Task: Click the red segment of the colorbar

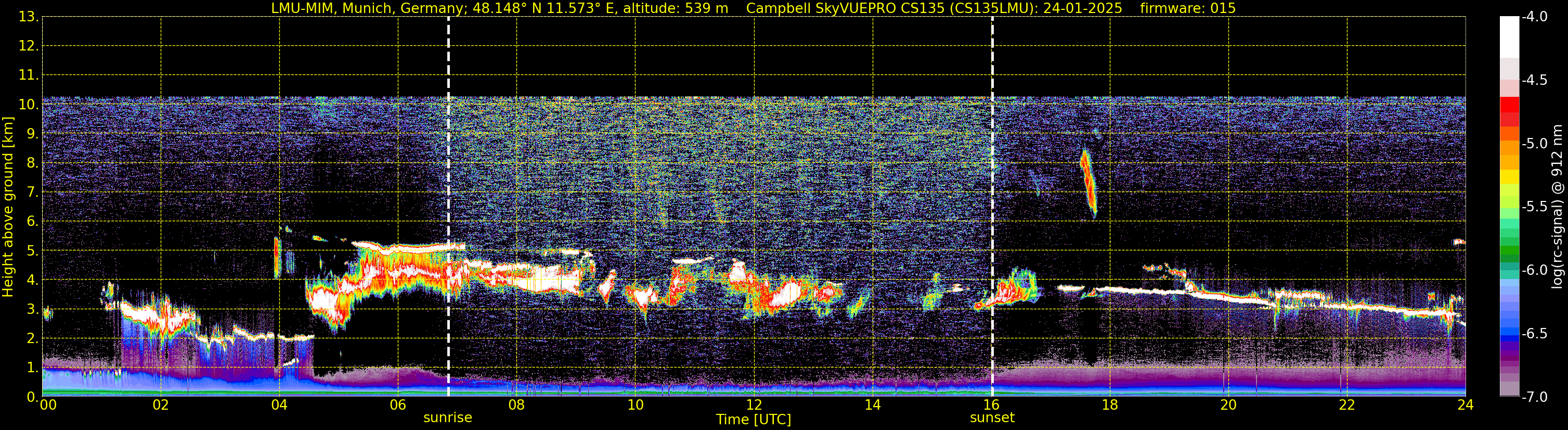Action: click(1509, 105)
